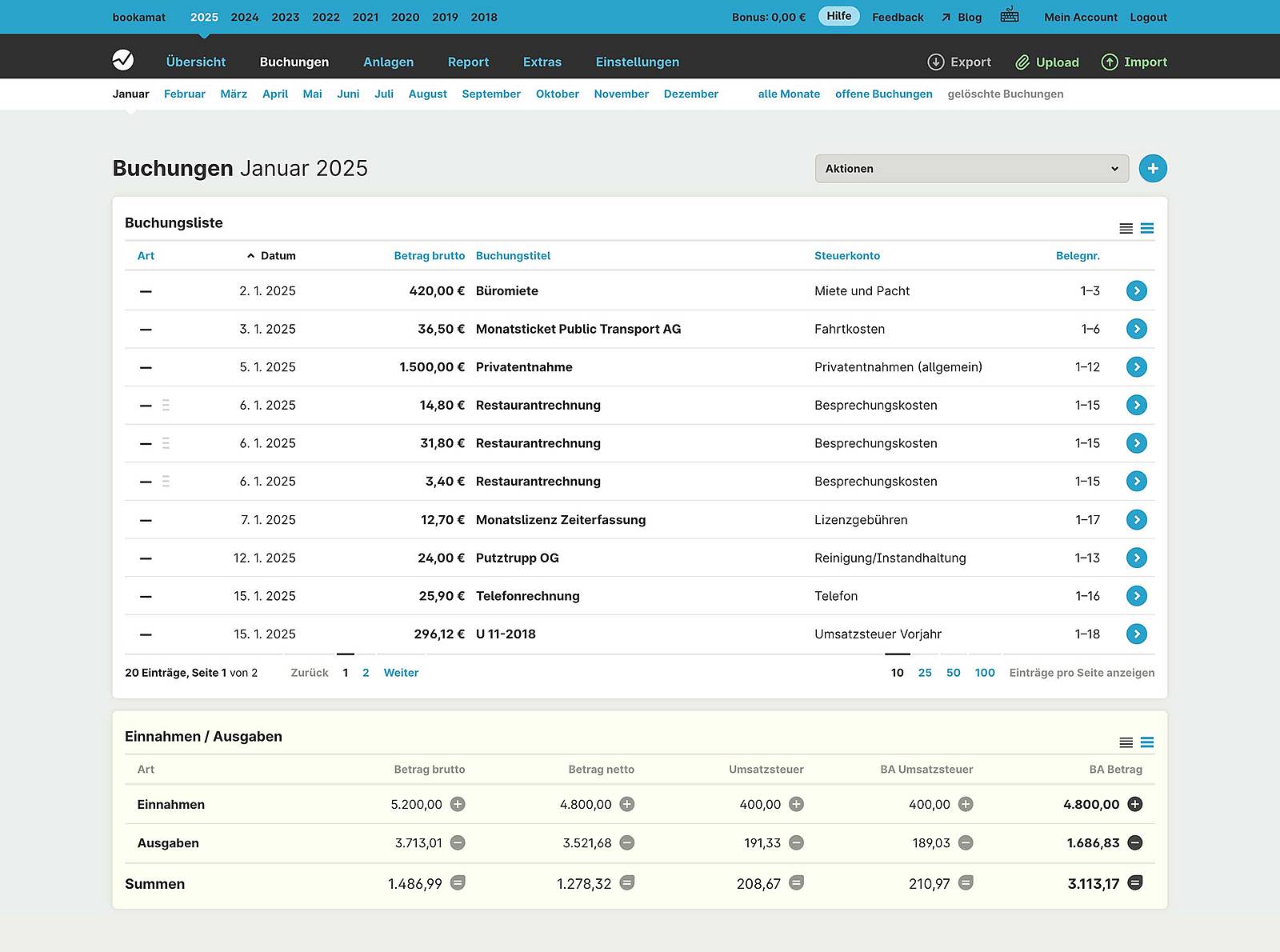Switch Einnahmen/Ausgaben to wide view
Image resolution: width=1280 pixels, height=952 pixels.
tap(1147, 742)
